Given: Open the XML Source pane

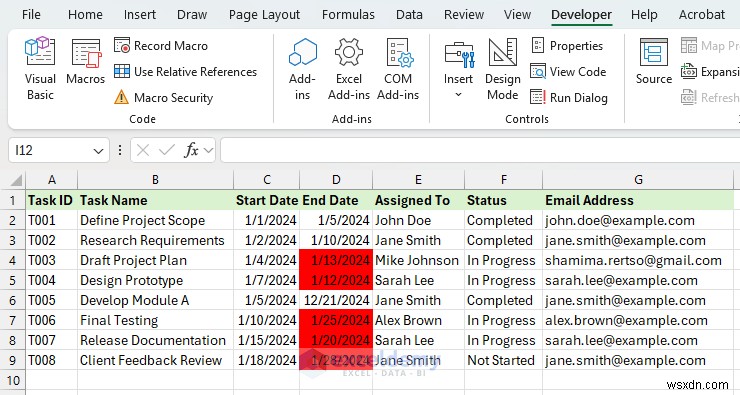Looking at the screenshot, I should pos(654,61).
